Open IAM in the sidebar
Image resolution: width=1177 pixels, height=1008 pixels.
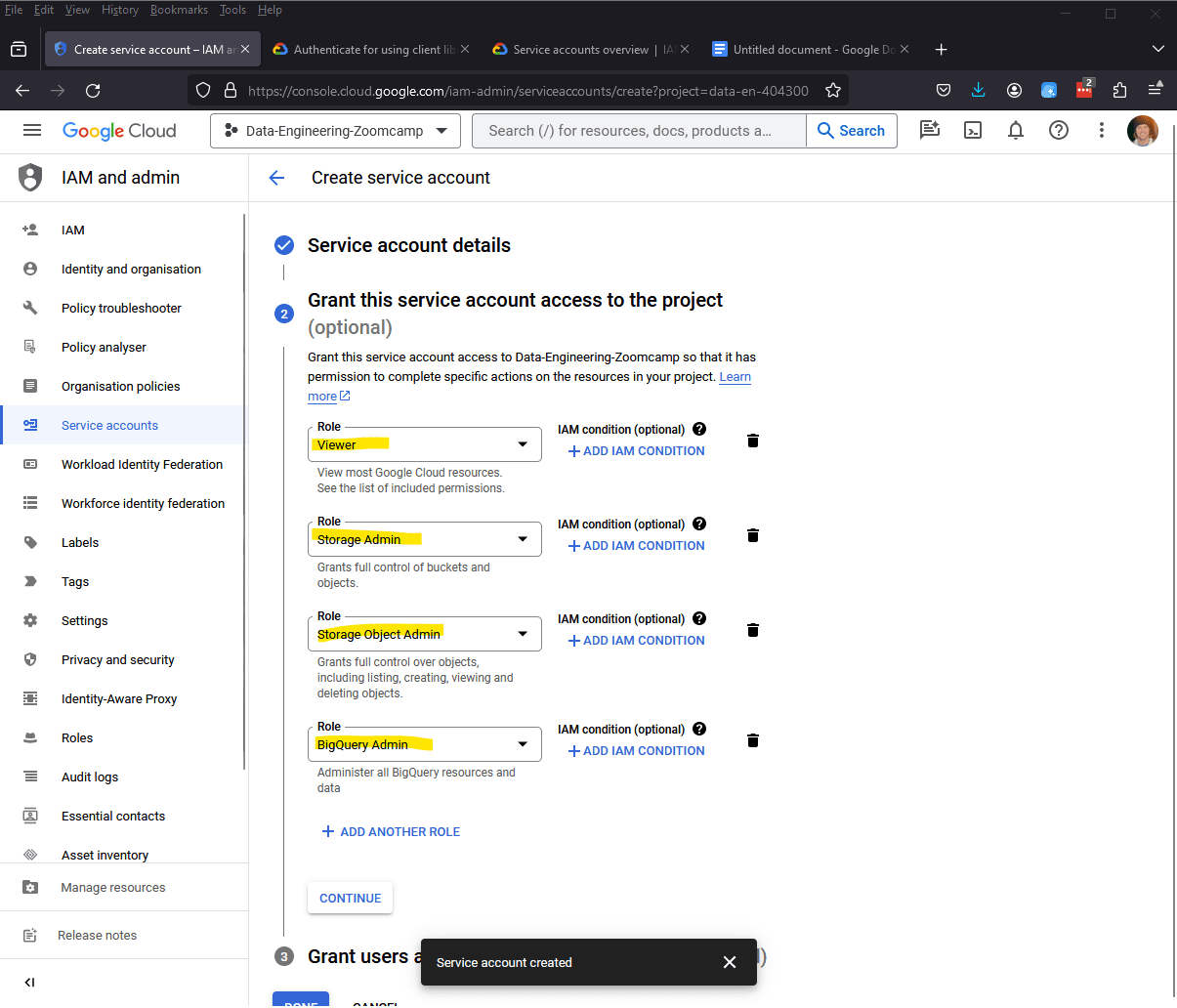point(123,231)
